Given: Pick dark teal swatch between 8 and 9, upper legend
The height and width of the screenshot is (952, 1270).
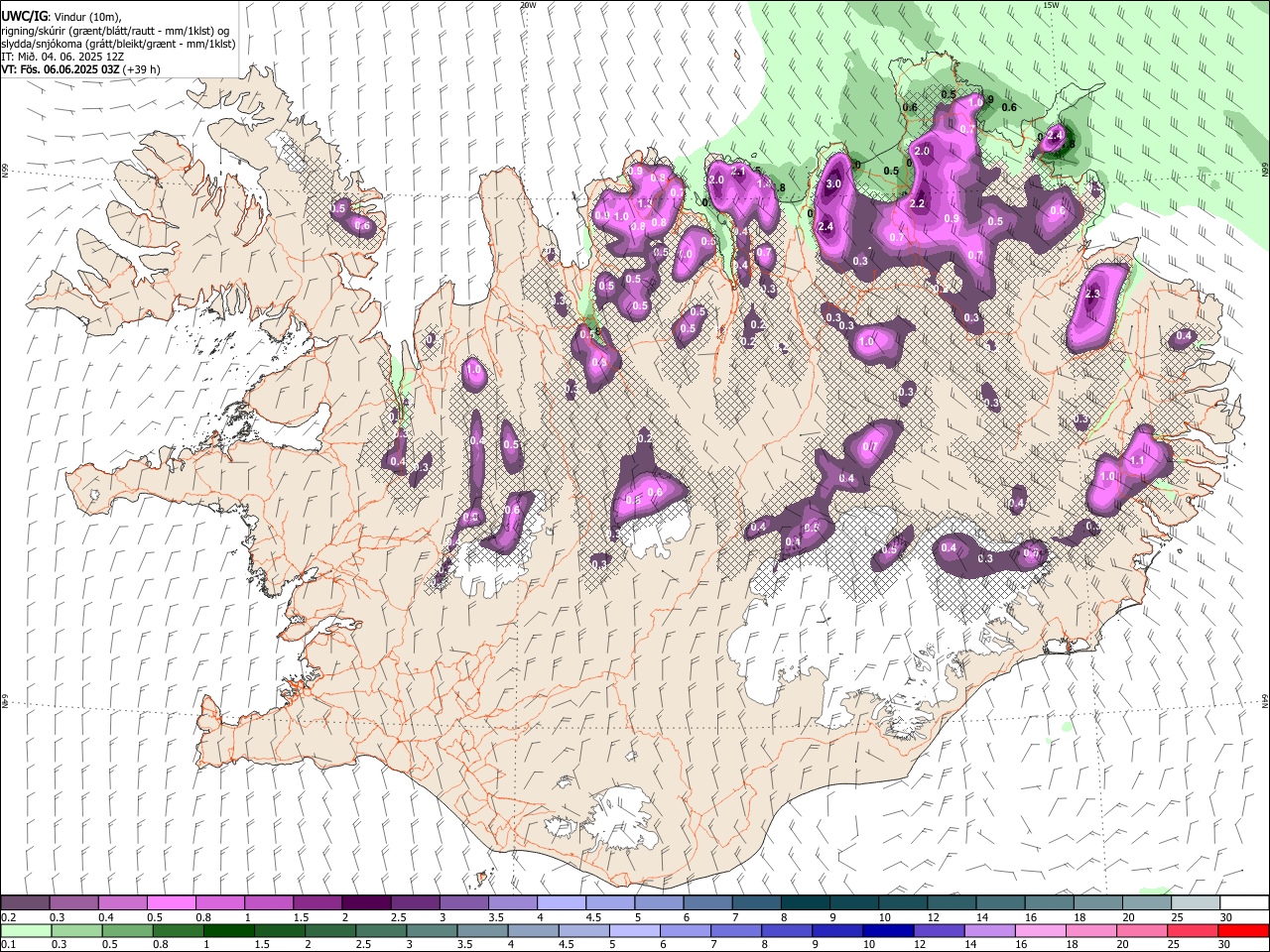Looking at the screenshot, I should [805, 903].
